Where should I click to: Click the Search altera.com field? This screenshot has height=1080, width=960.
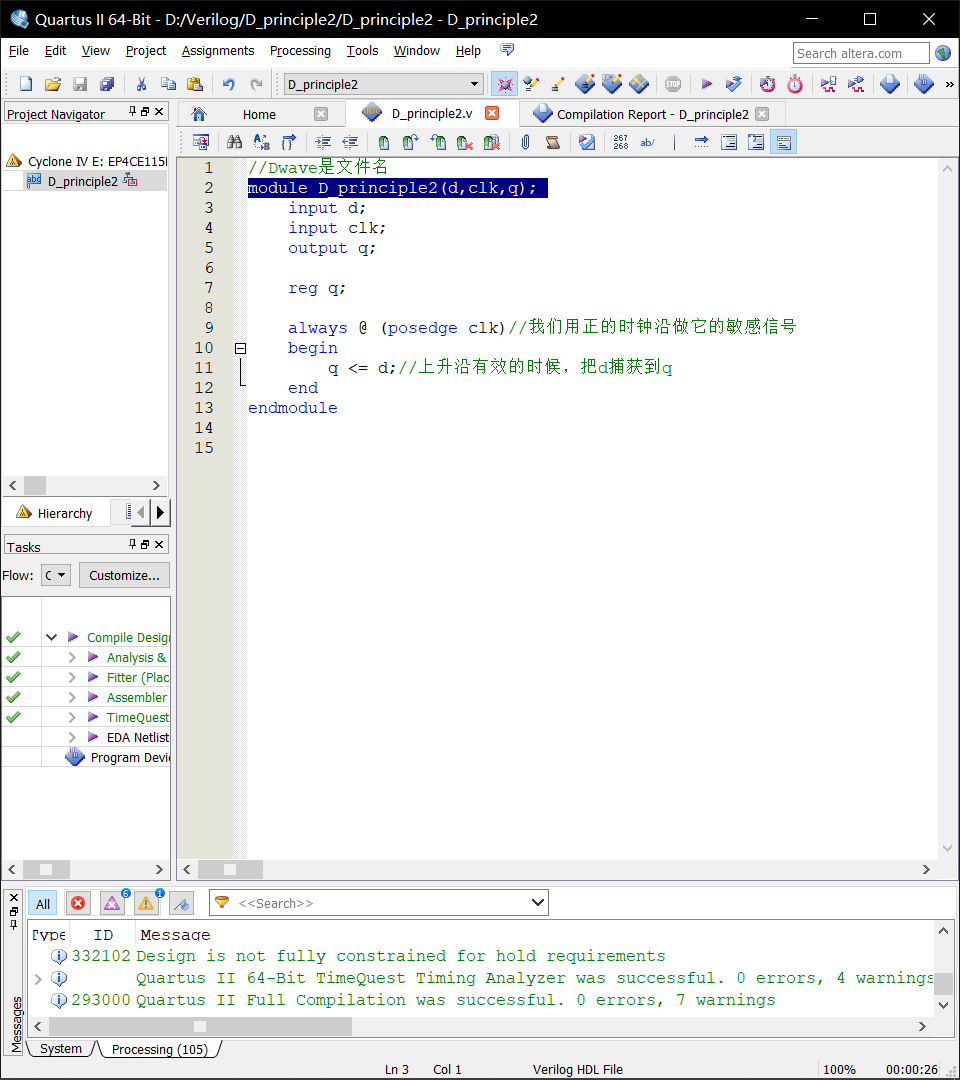861,53
